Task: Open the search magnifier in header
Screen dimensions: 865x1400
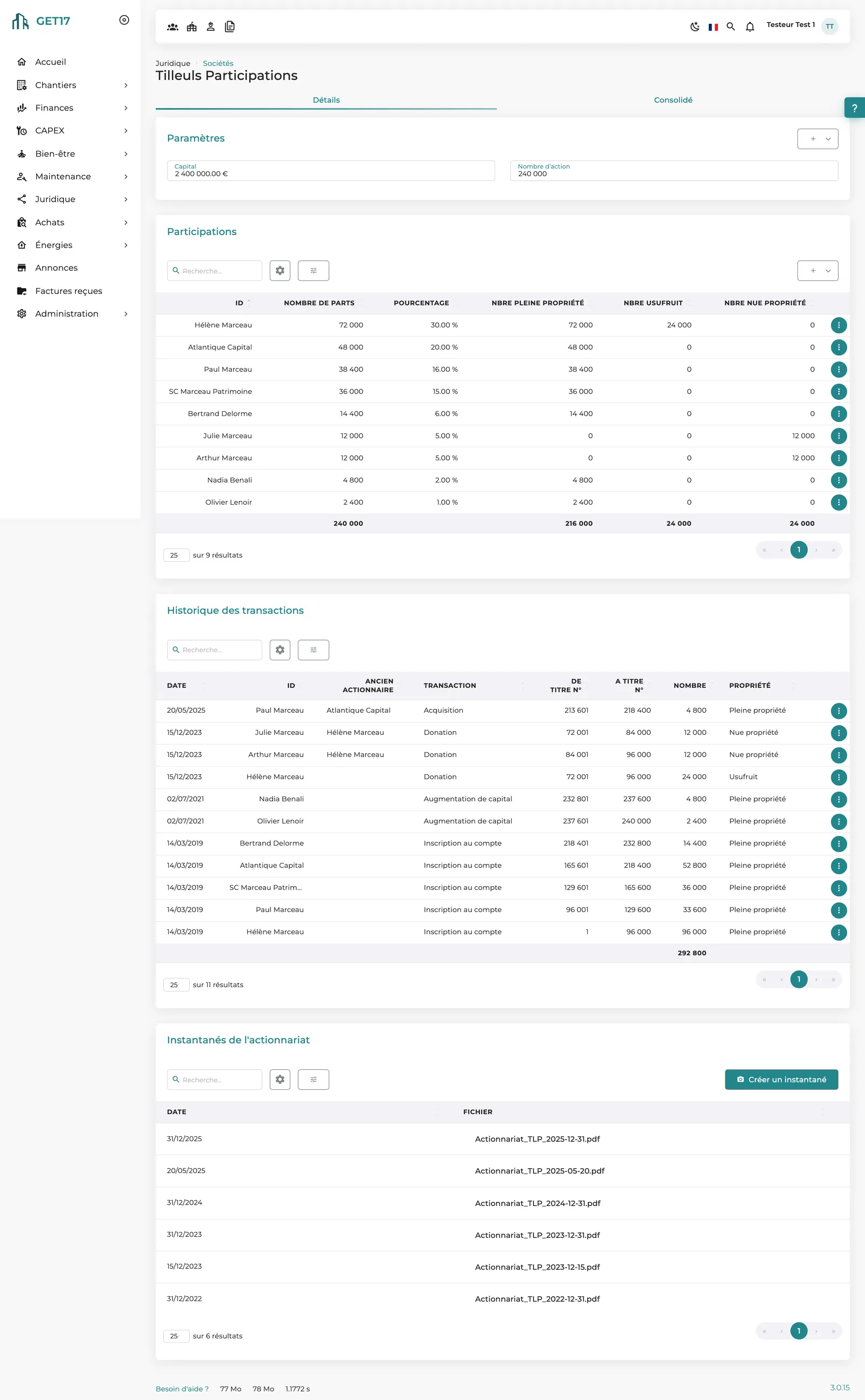Action: (730, 26)
